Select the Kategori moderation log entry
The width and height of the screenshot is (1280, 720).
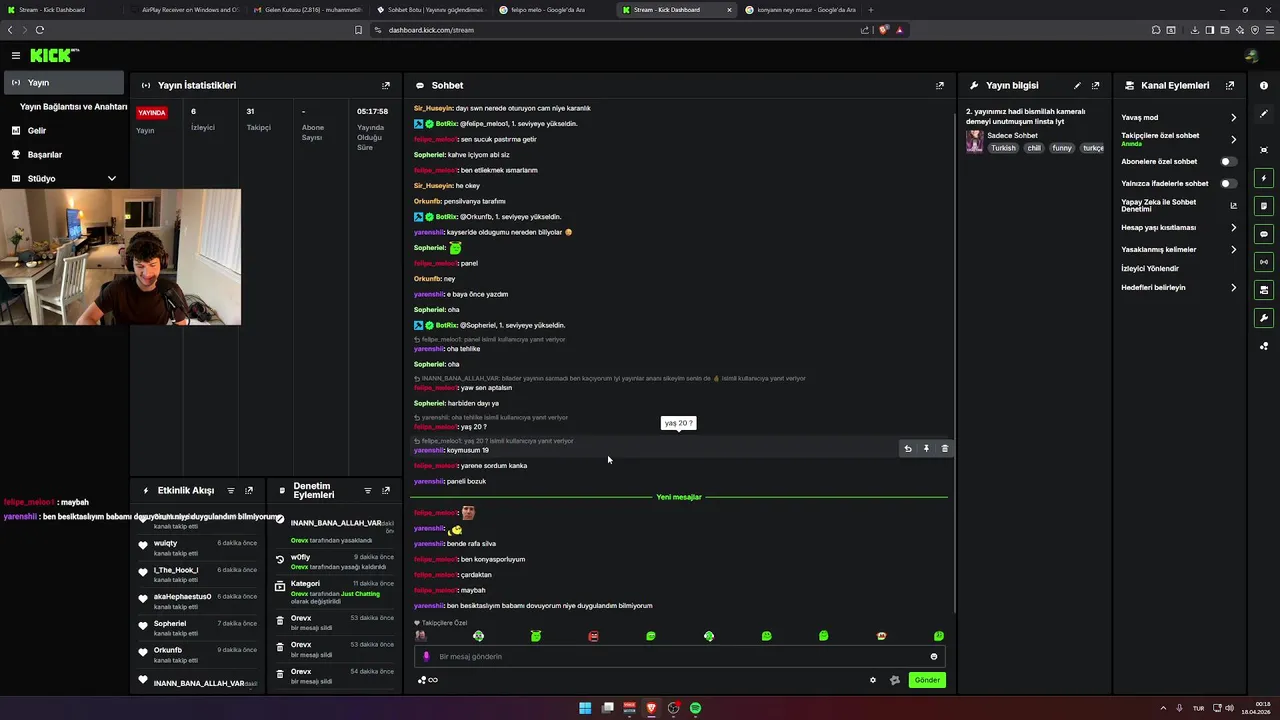[x=334, y=592]
